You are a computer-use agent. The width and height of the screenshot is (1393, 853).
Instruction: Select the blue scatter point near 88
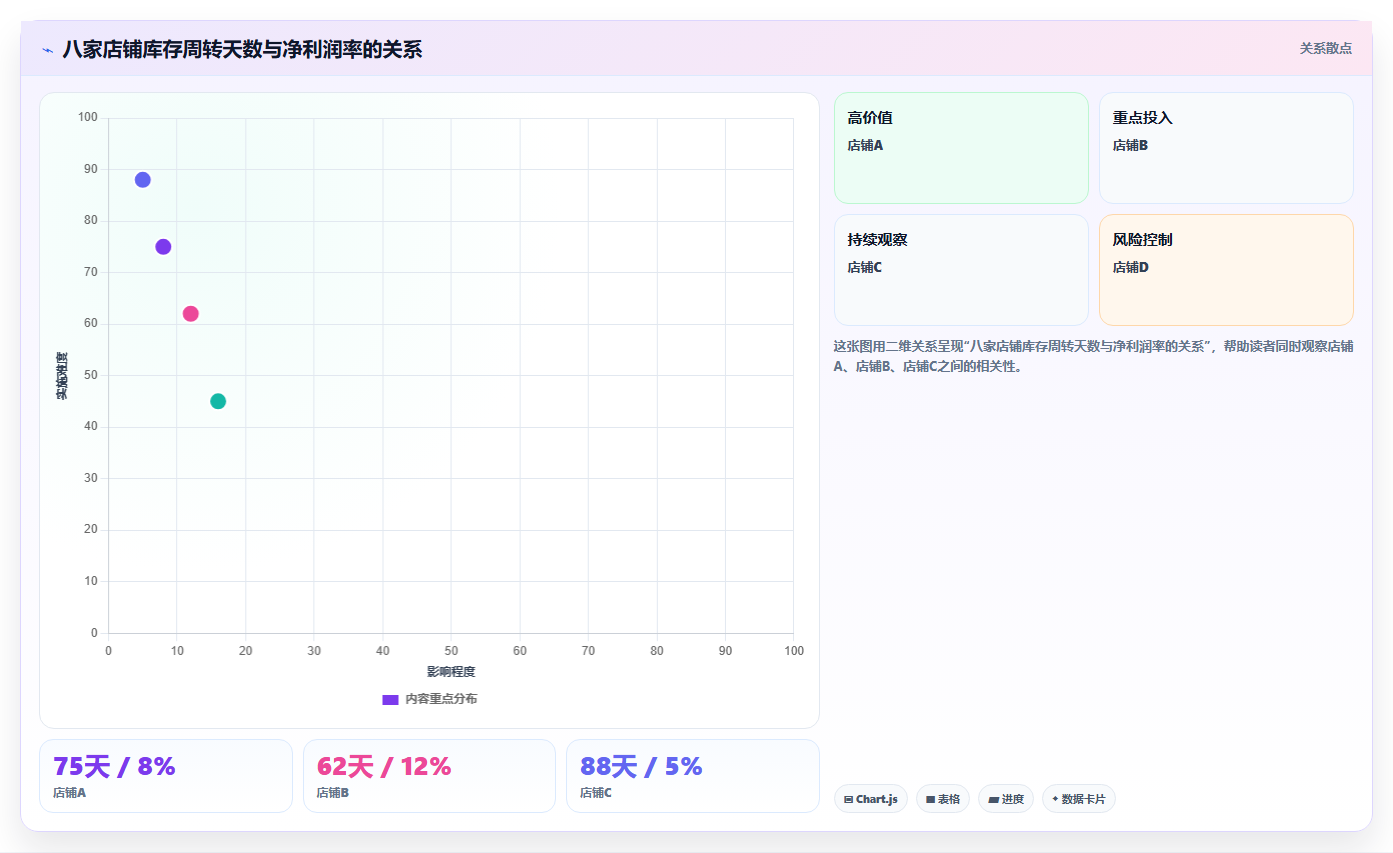coord(143,180)
